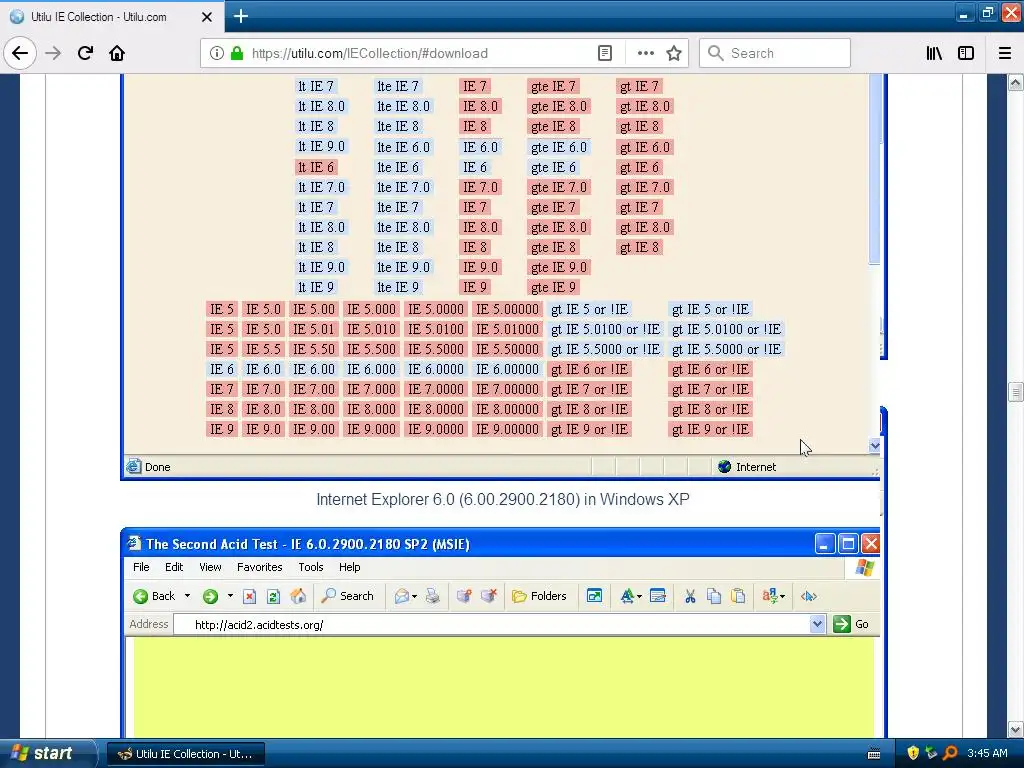Click the page scrollbar down arrow
This screenshot has width=1024, height=768.
coord(1015,729)
